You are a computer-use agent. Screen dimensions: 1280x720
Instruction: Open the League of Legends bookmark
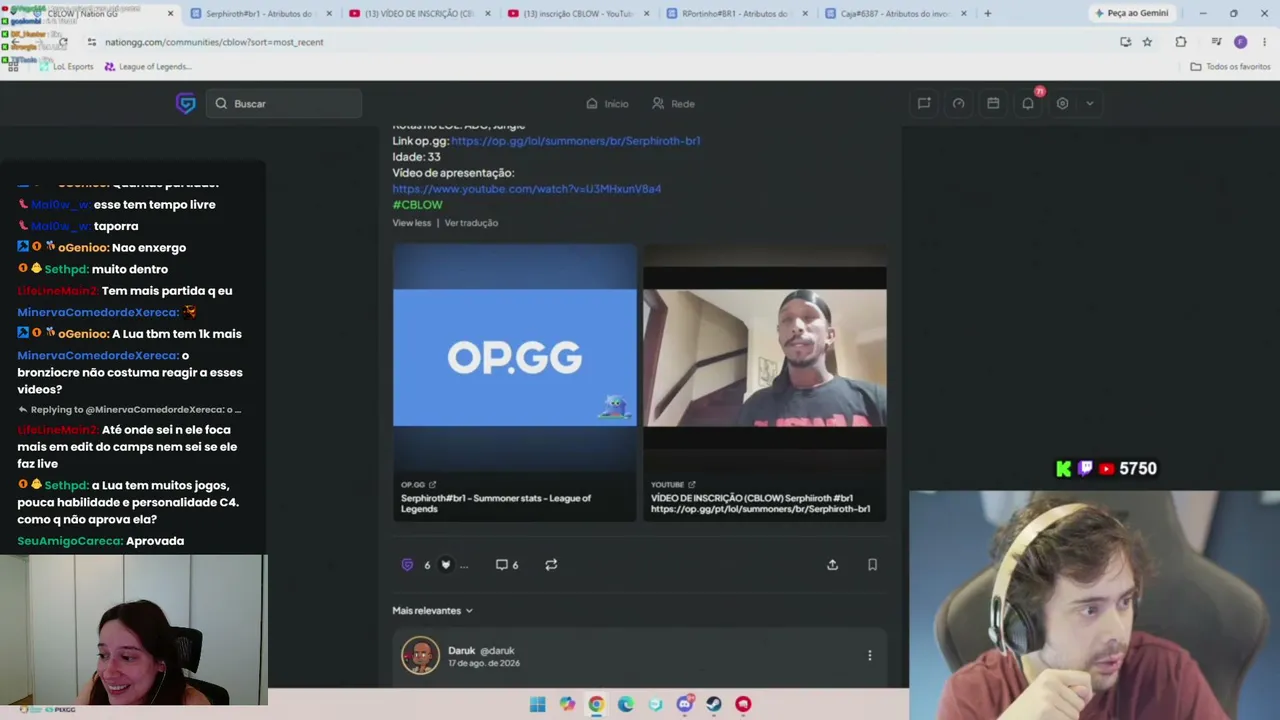tap(147, 67)
